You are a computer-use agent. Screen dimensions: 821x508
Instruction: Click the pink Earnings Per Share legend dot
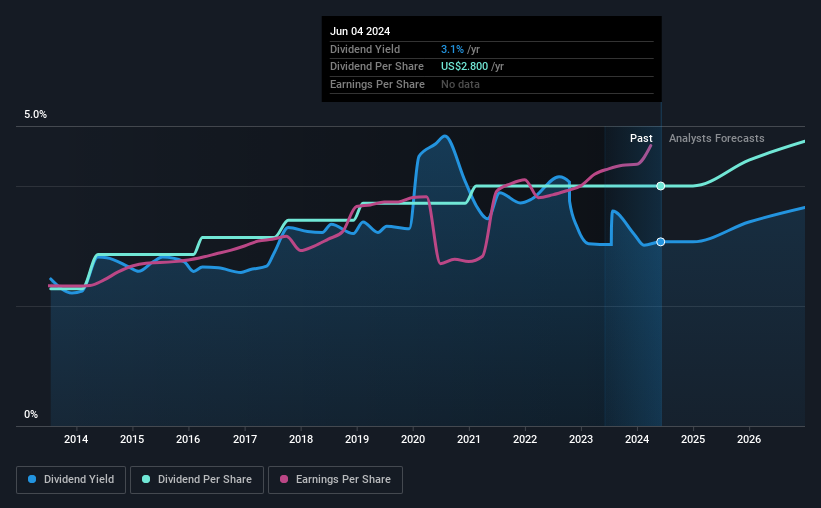pyautogui.click(x=284, y=479)
